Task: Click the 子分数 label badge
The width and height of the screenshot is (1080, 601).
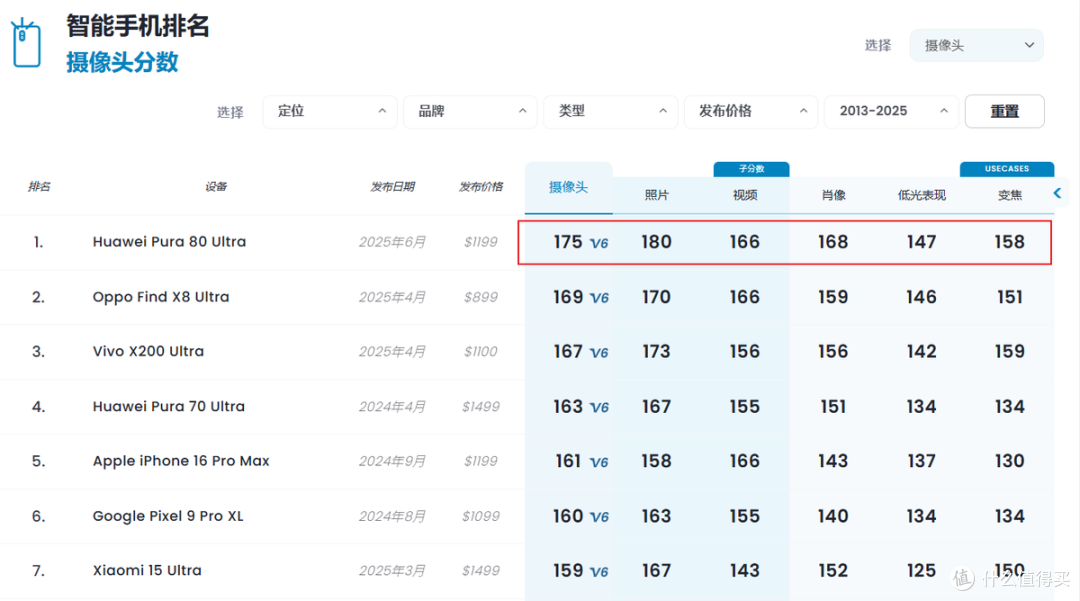Action: coord(751,169)
